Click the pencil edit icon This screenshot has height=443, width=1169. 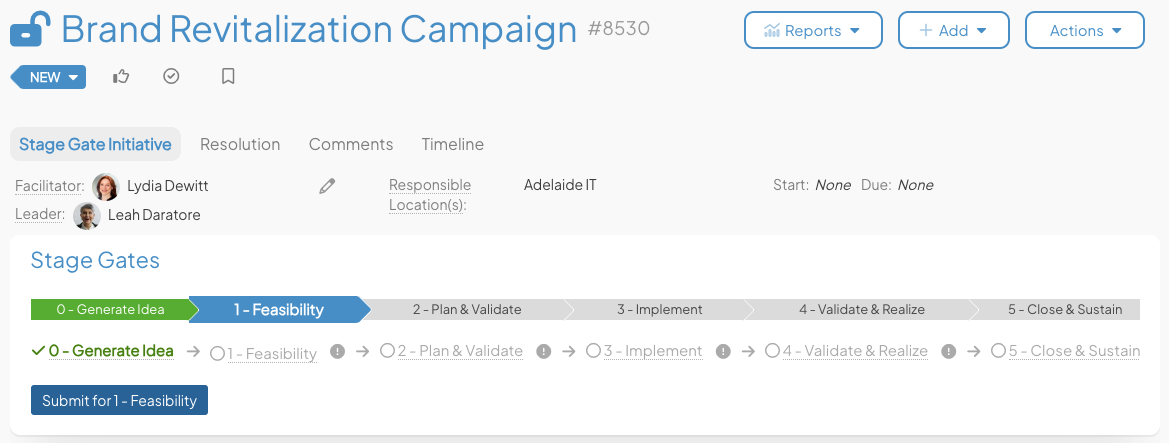327,186
